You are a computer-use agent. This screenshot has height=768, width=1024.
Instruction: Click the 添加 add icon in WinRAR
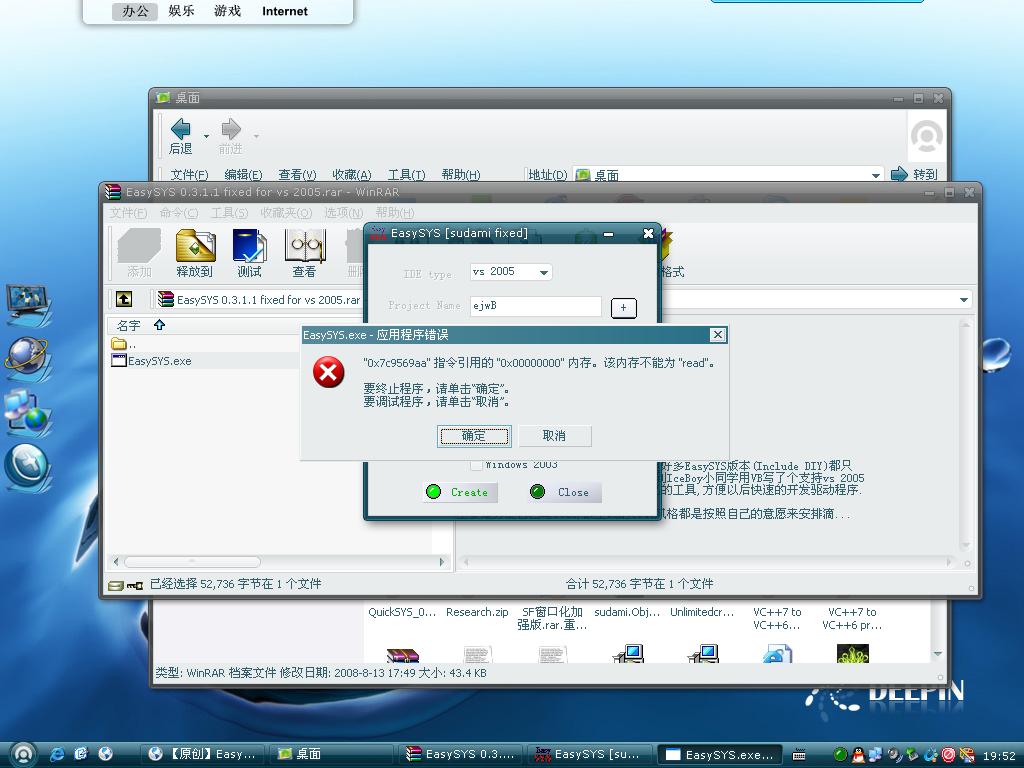tap(139, 254)
